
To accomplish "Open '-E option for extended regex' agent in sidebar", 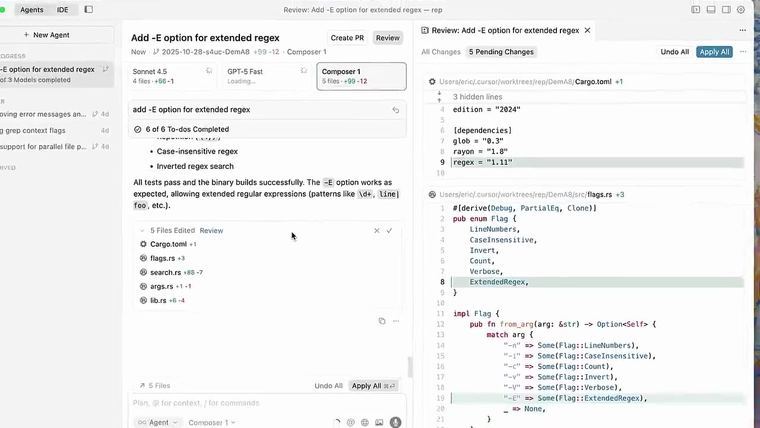I will click(56, 74).
